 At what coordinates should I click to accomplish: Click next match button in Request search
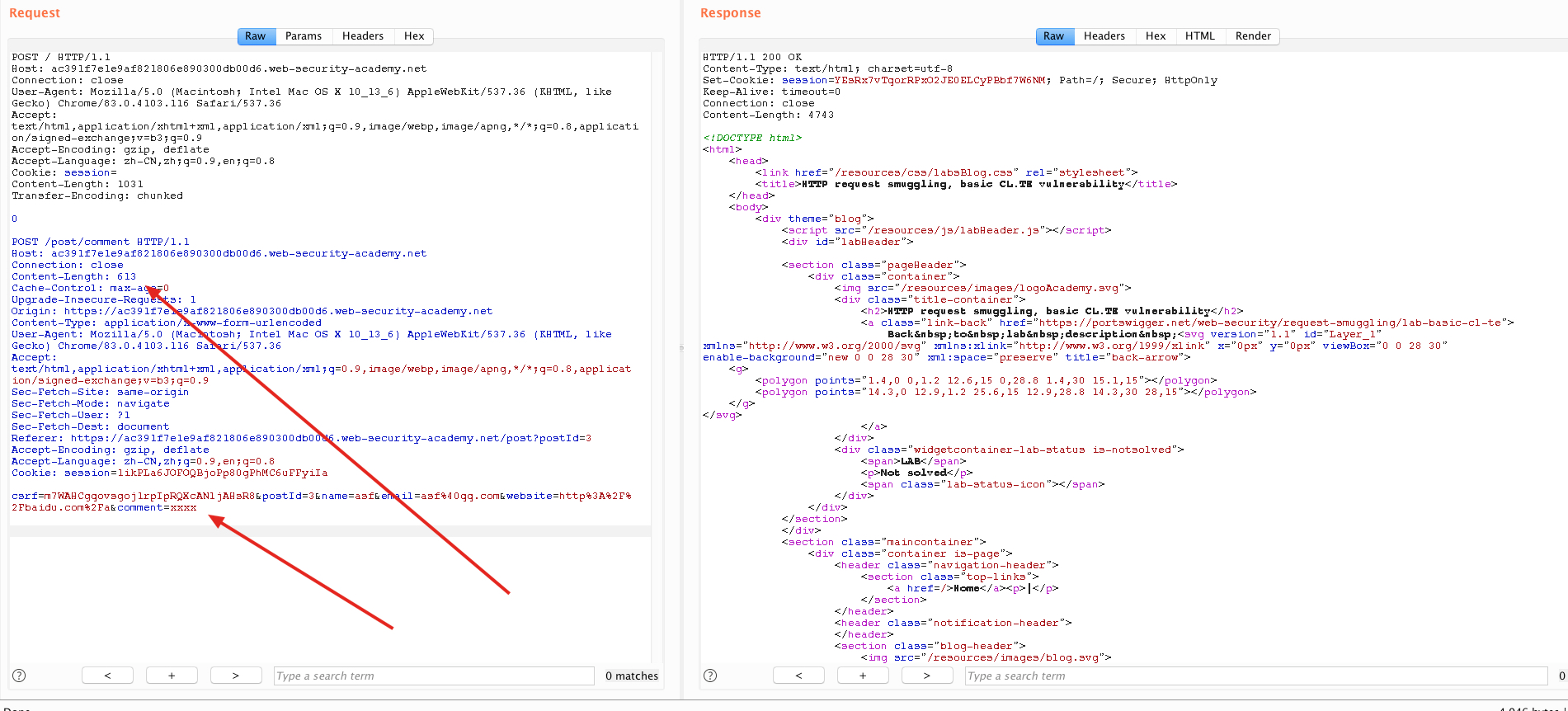coord(236,676)
